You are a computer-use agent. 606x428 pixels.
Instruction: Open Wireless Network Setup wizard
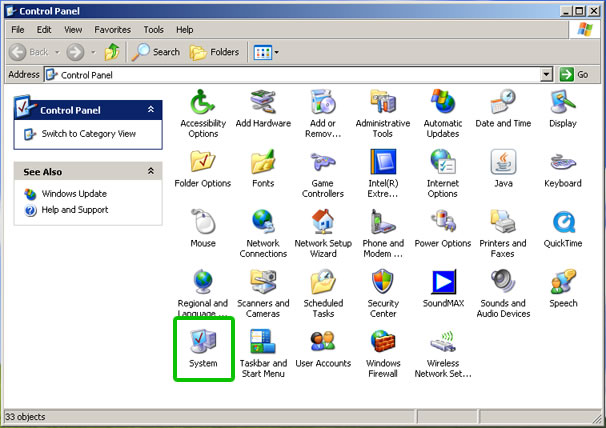(443, 353)
